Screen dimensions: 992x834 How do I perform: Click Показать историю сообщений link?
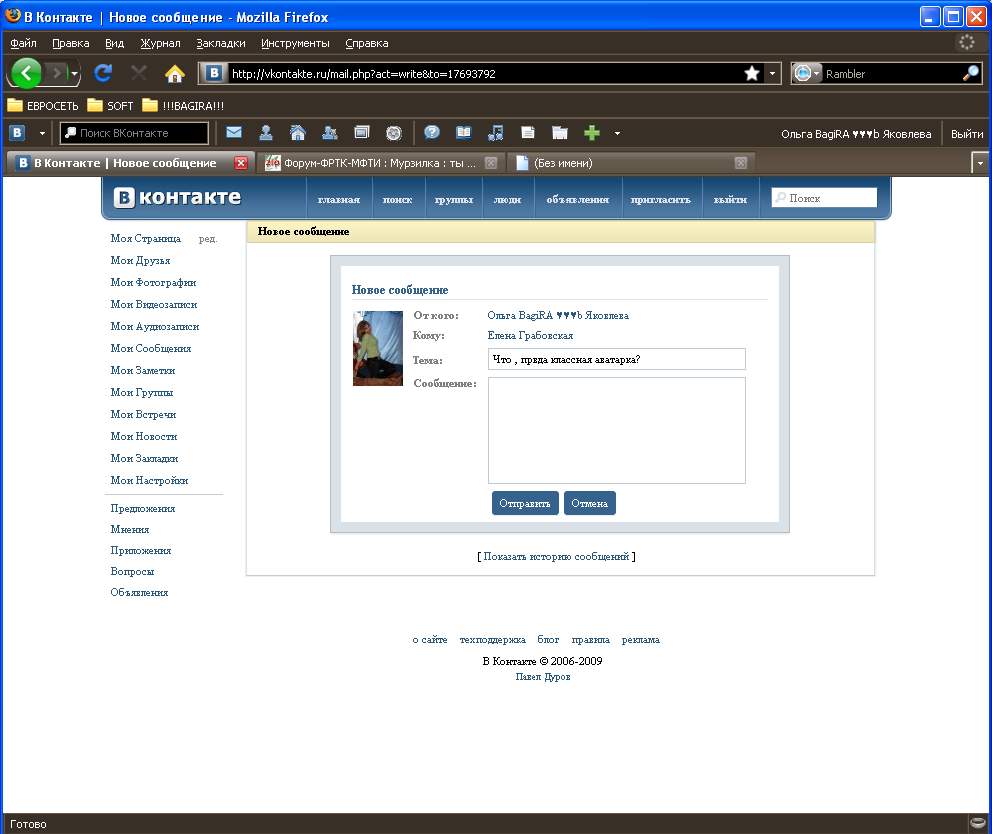pyautogui.click(x=557, y=556)
